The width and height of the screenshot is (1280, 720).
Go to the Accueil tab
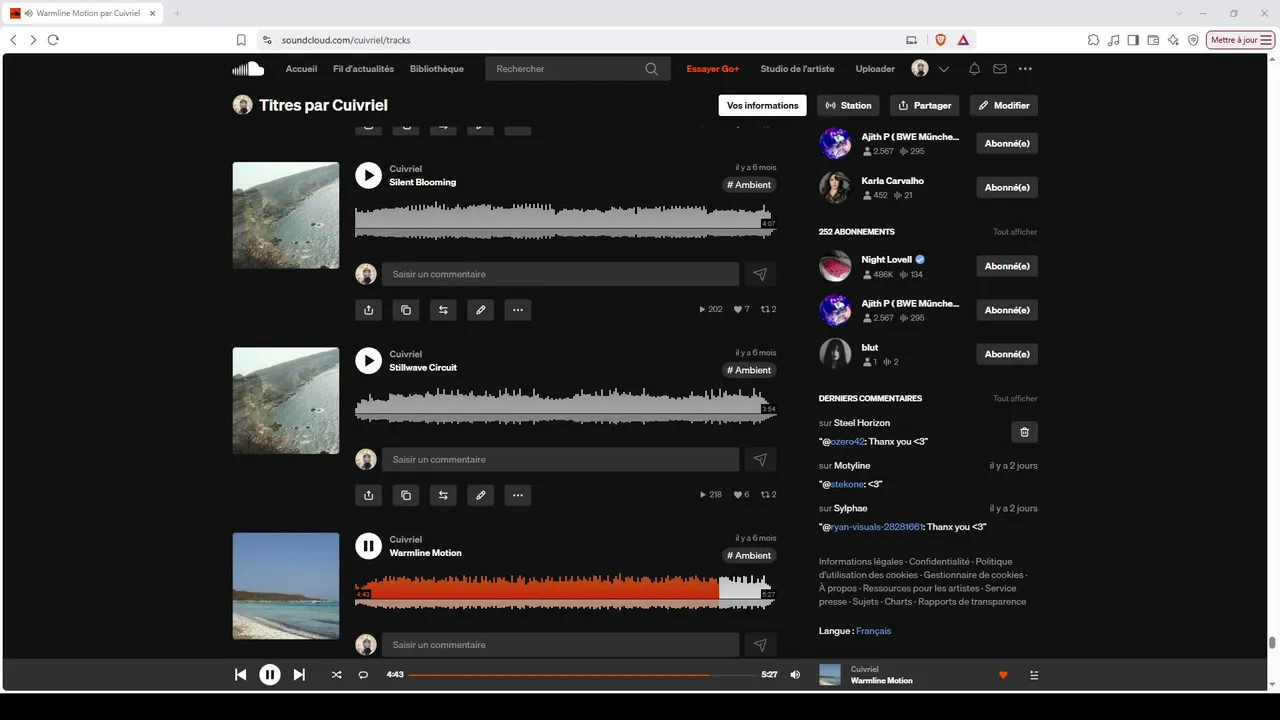click(301, 69)
